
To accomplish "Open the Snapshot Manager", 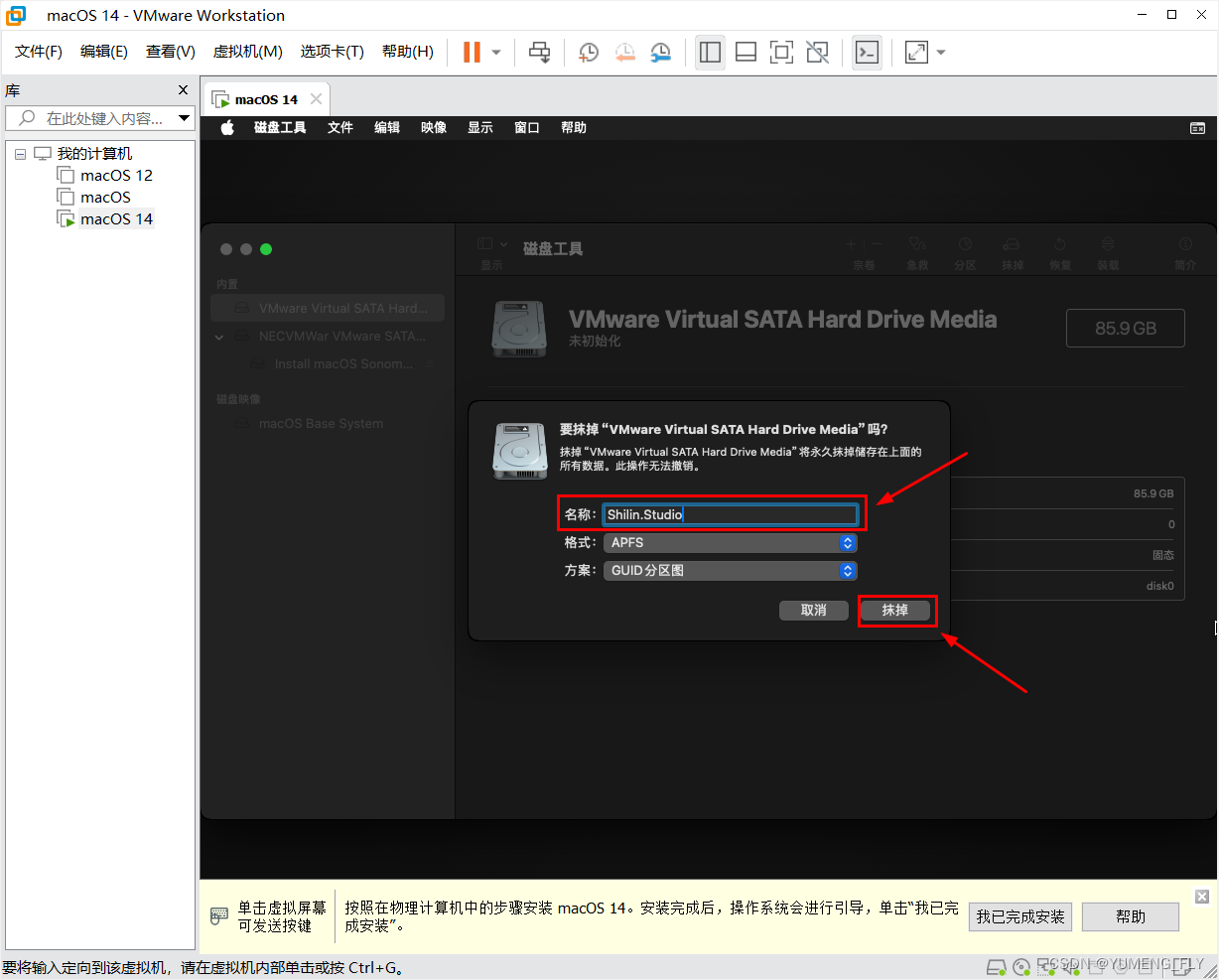I will click(x=661, y=52).
